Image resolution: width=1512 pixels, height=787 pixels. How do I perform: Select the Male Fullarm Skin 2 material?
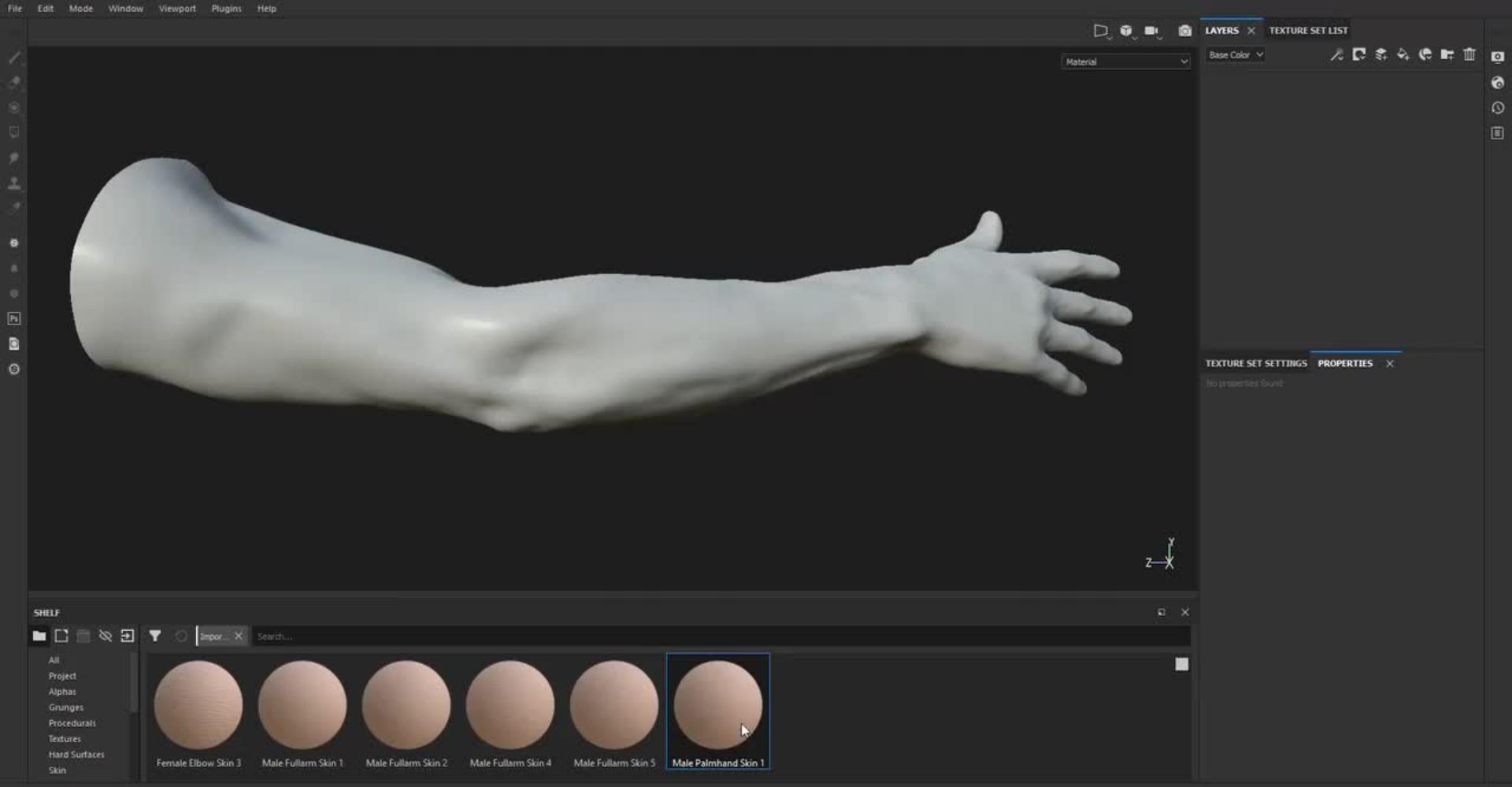406,711
